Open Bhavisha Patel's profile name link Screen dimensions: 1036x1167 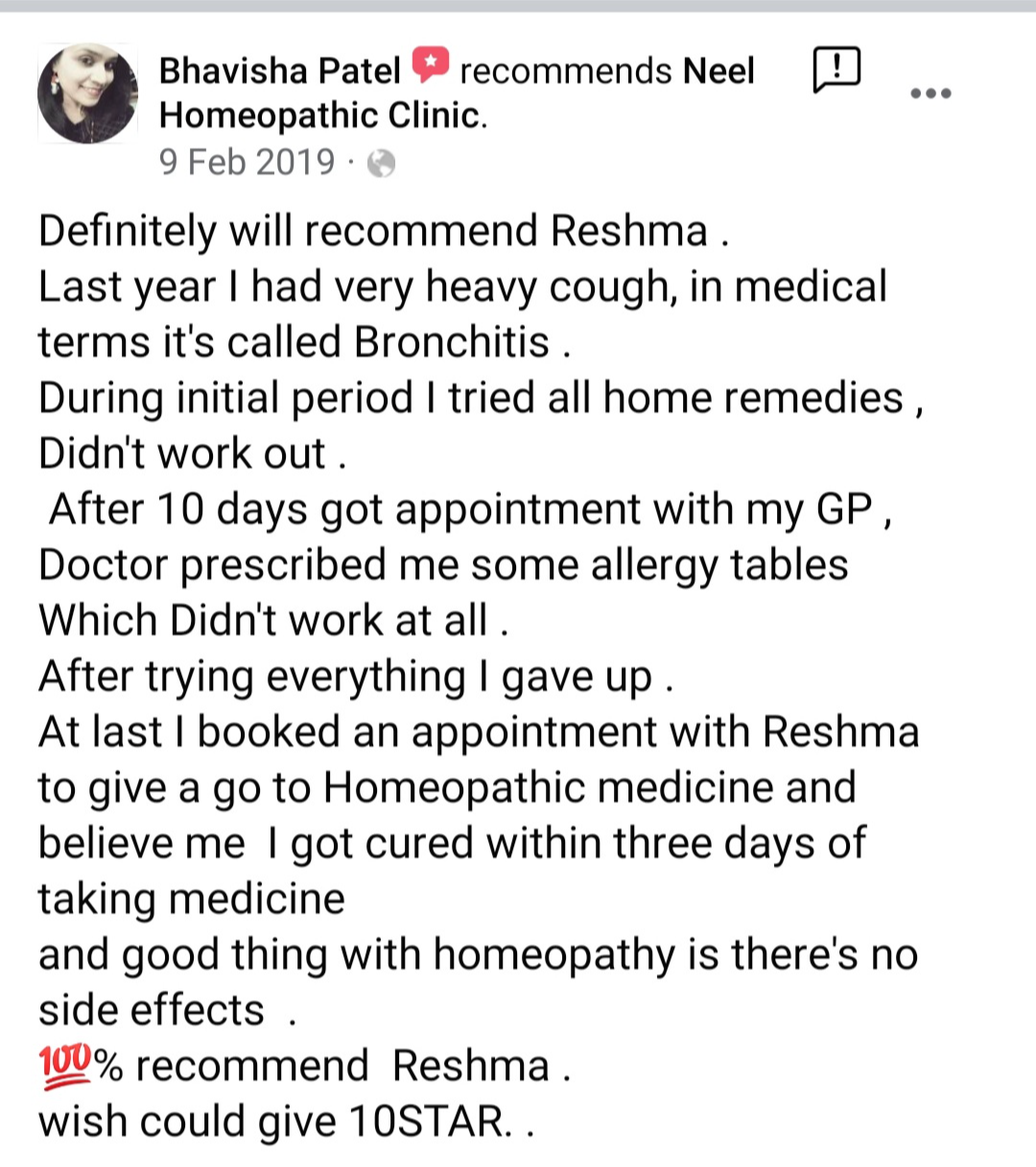[x=279, y=71]
